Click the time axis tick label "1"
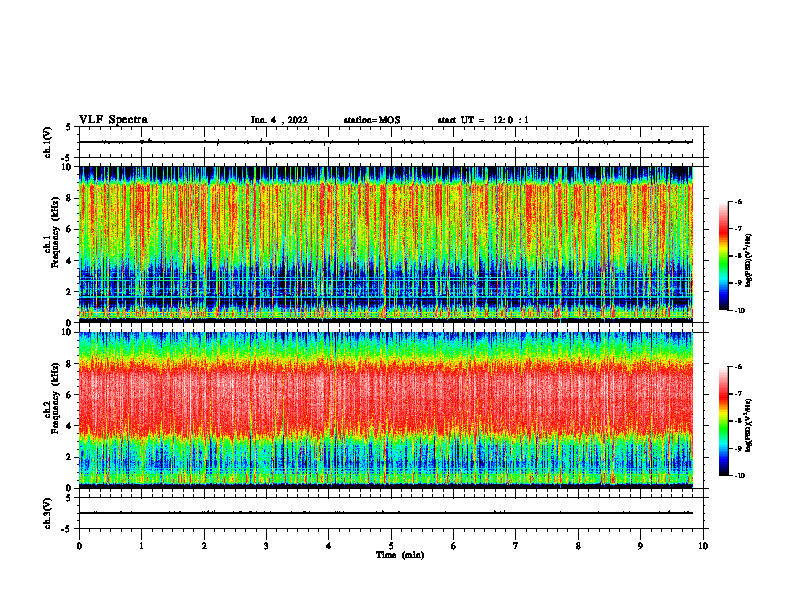 141,546
